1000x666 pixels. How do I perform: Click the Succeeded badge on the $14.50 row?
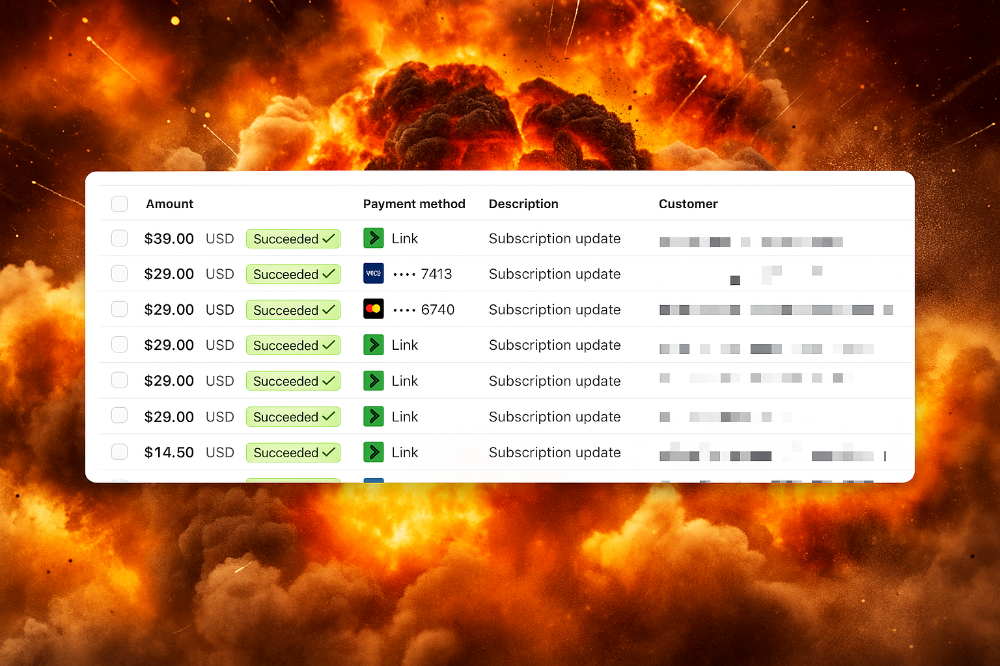(x=293, y=453)
